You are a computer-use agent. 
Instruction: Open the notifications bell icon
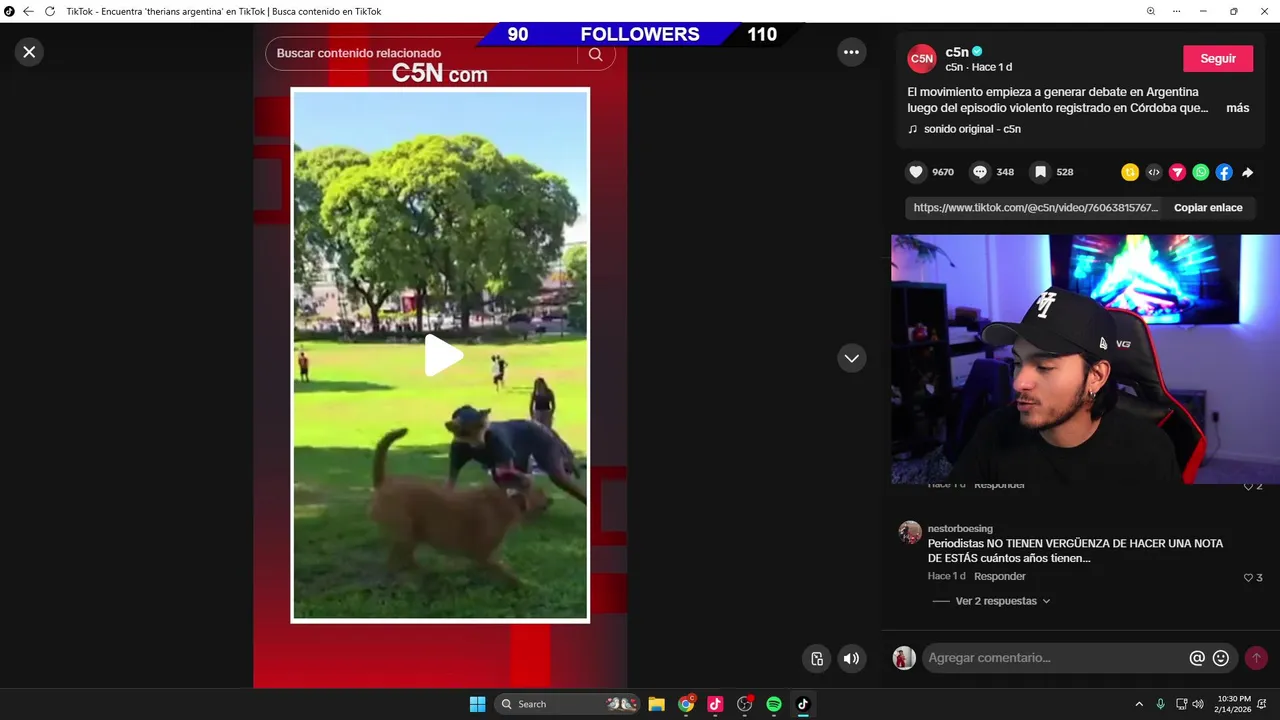pos(1262,704)
